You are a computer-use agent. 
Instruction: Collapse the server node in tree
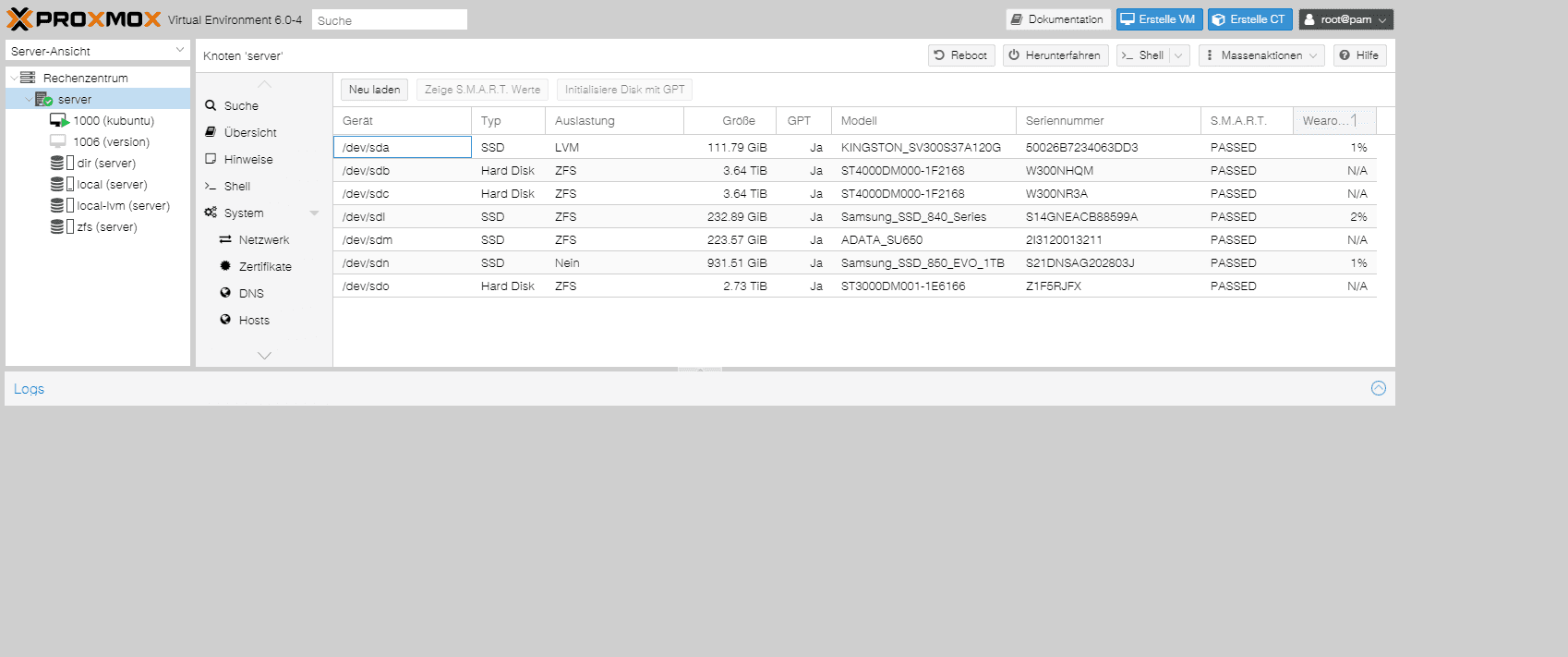pos(29,100)
